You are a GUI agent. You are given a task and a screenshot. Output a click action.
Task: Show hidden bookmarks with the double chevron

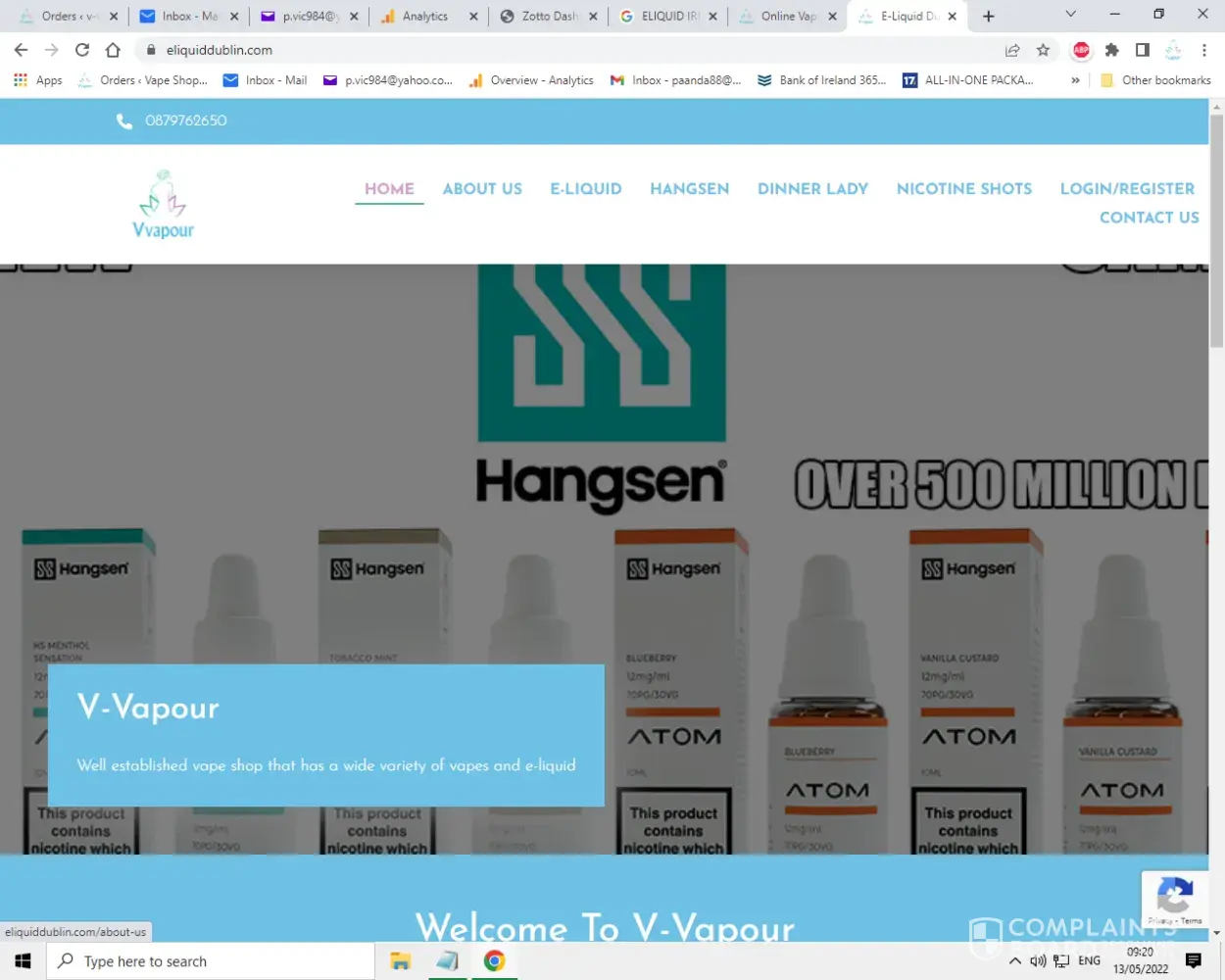click(1075, 80)
